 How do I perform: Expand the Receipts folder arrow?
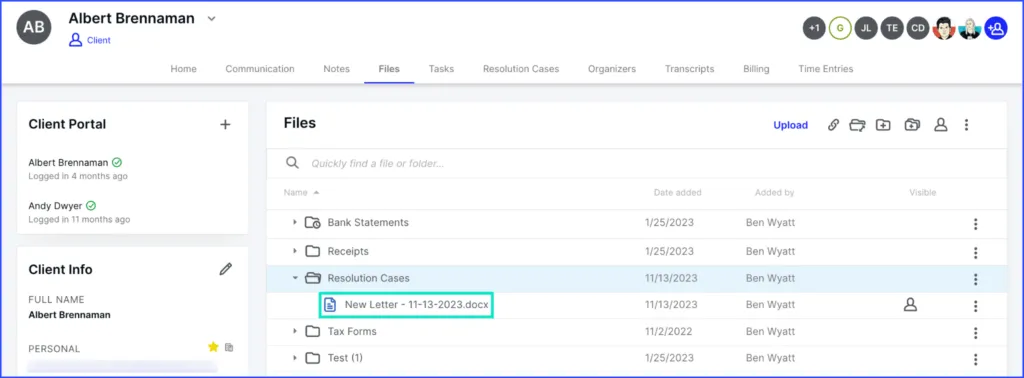pos(295,251)
